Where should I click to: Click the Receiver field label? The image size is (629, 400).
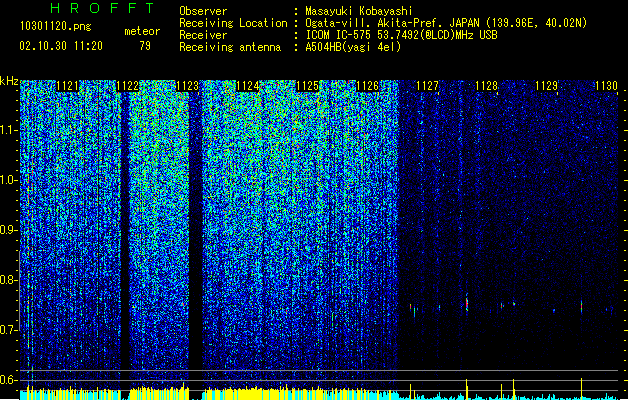pos(203,35)
